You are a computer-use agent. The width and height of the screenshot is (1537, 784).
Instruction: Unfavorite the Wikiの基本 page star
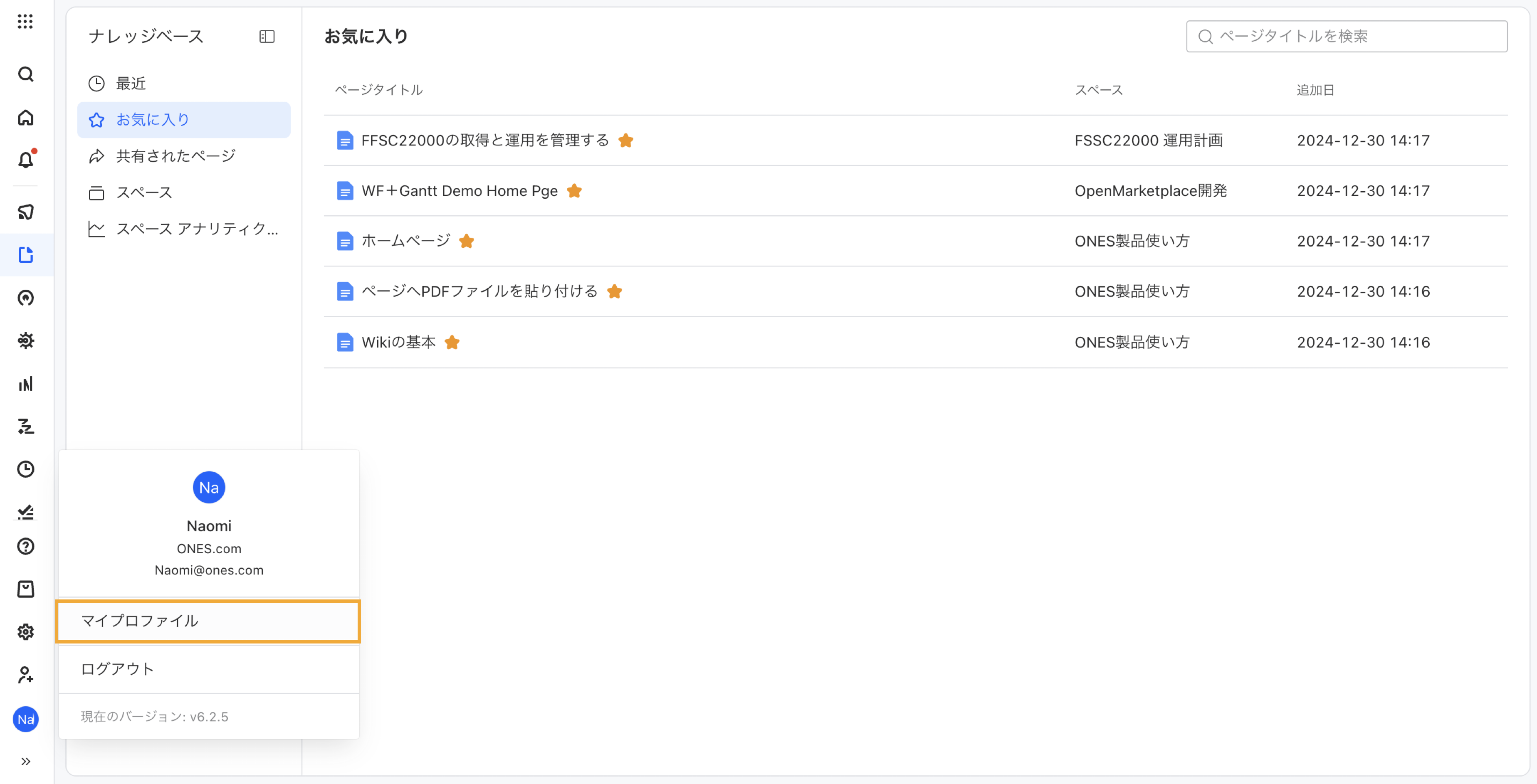452,343
